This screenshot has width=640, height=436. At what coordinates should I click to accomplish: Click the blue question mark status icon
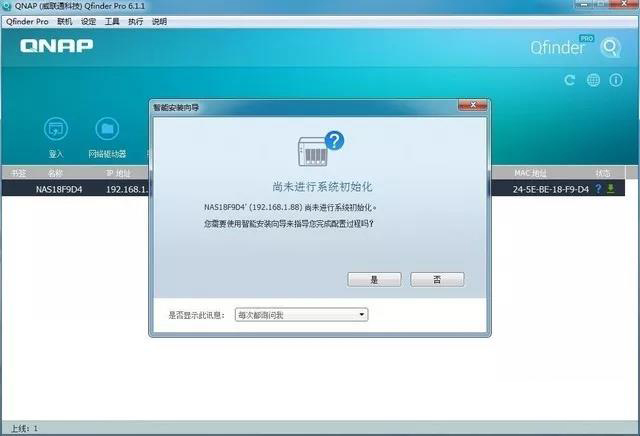598,189
